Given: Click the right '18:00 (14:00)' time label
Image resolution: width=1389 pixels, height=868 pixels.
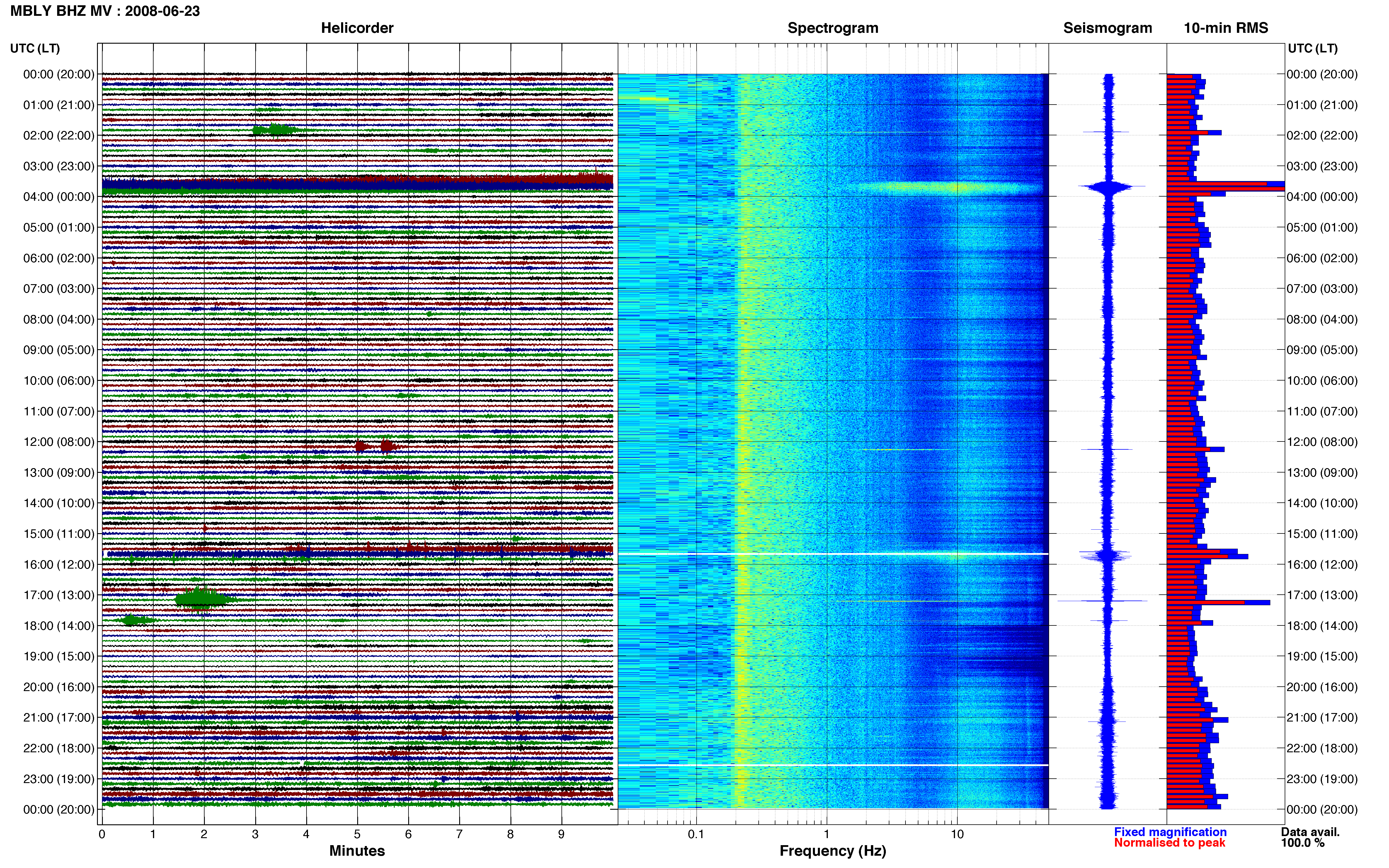Looking at the screenshot, I should [x=1322, y=626].
